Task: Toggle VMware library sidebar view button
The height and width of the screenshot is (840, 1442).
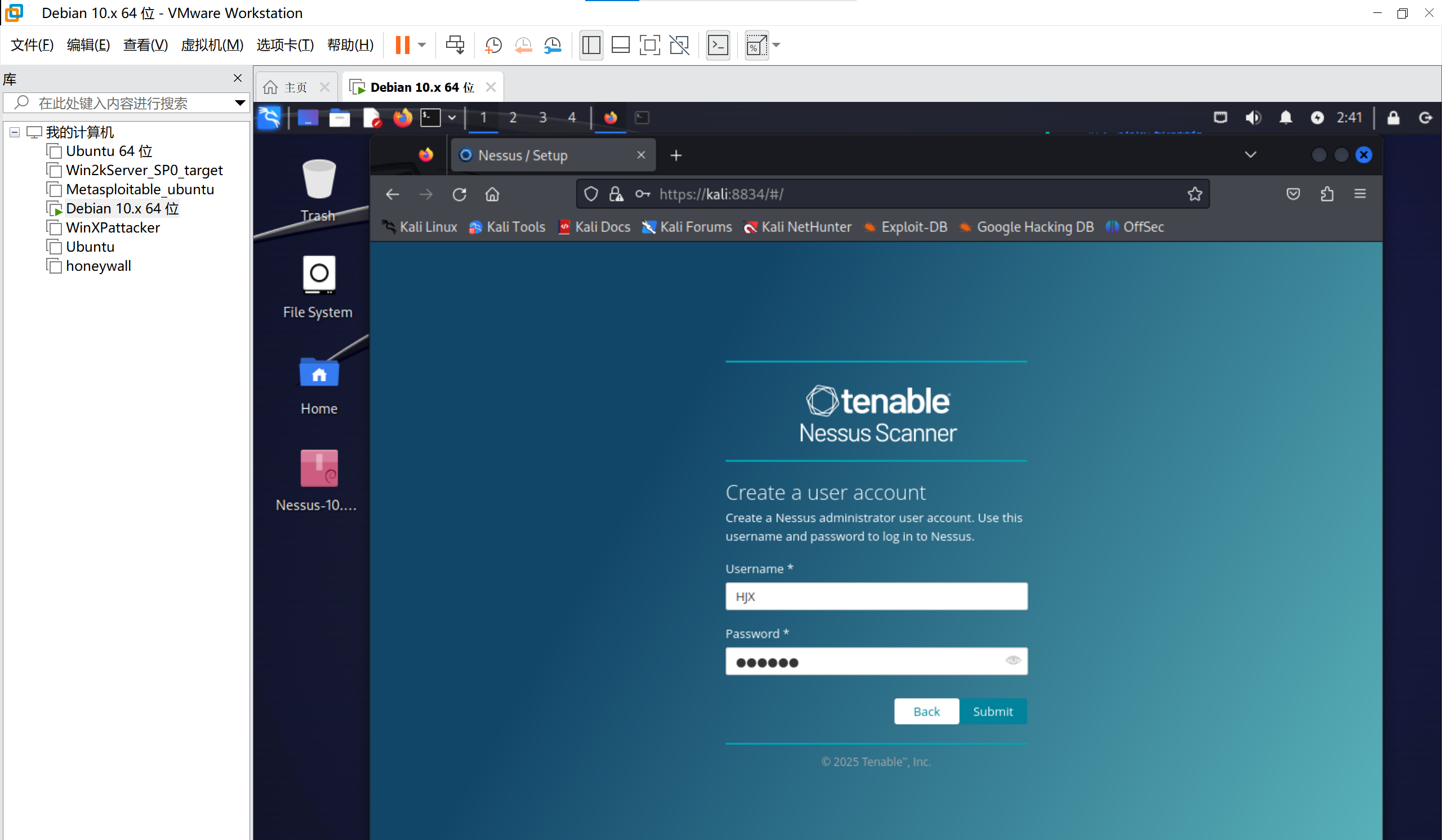Action: (x=591, y=45)
